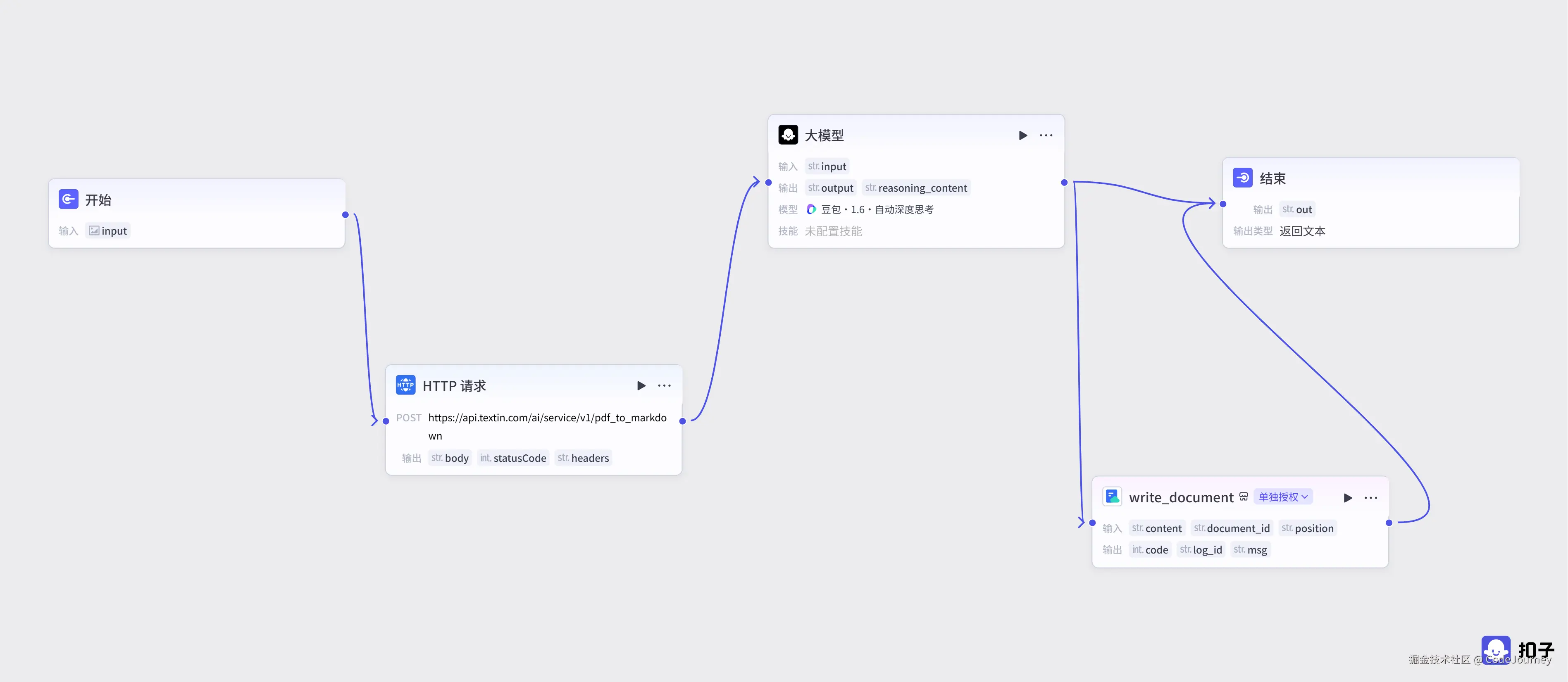Click the End node input port
1568x682 pixels.
tap(1223, 204)
